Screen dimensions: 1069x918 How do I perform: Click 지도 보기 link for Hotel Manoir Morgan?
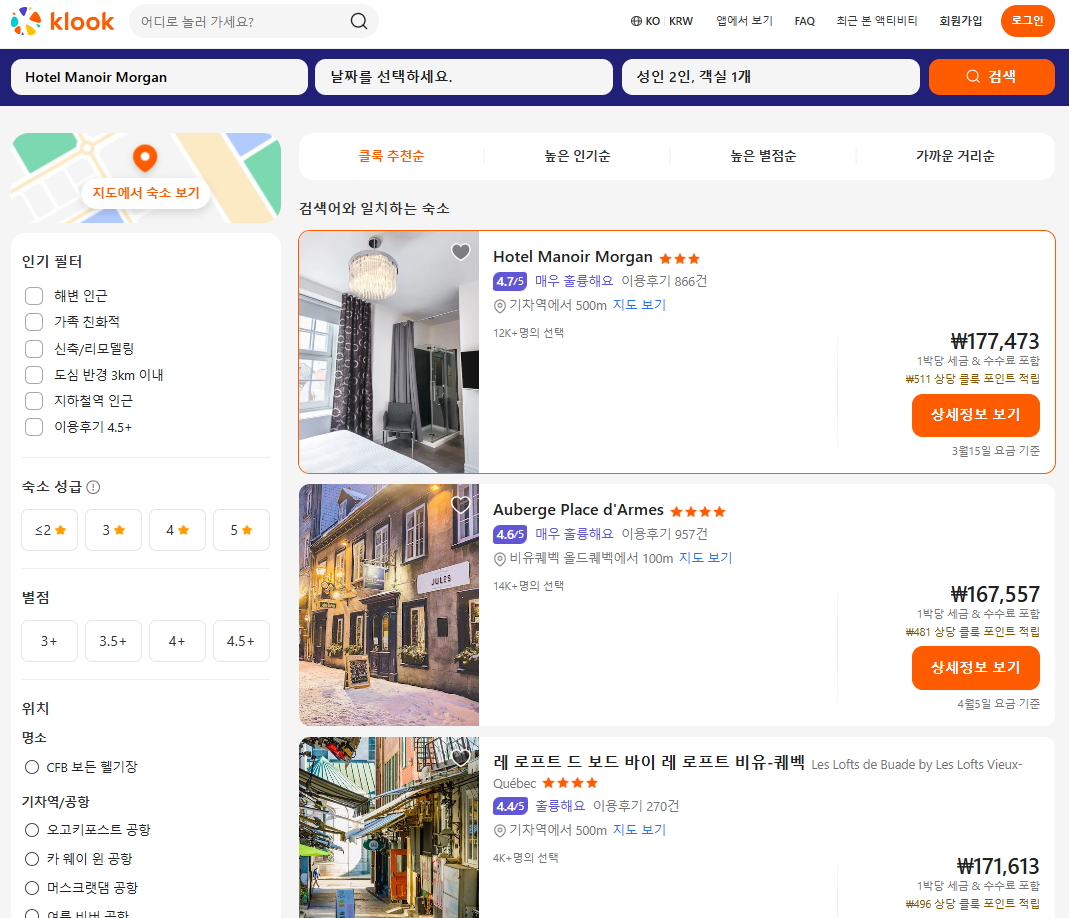[x=639, y=305]
